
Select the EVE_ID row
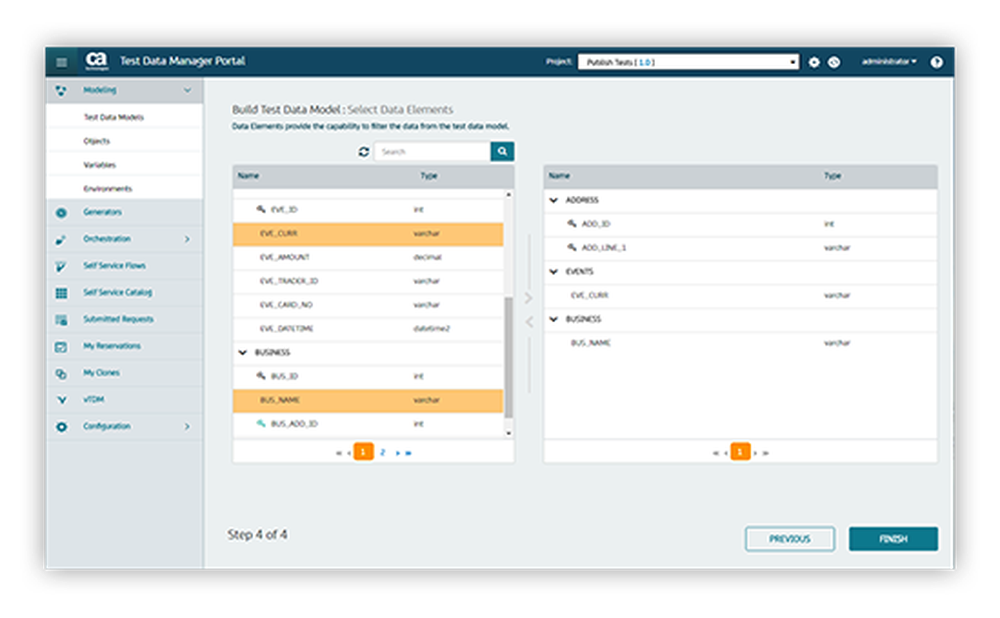(x=368, y=210)
